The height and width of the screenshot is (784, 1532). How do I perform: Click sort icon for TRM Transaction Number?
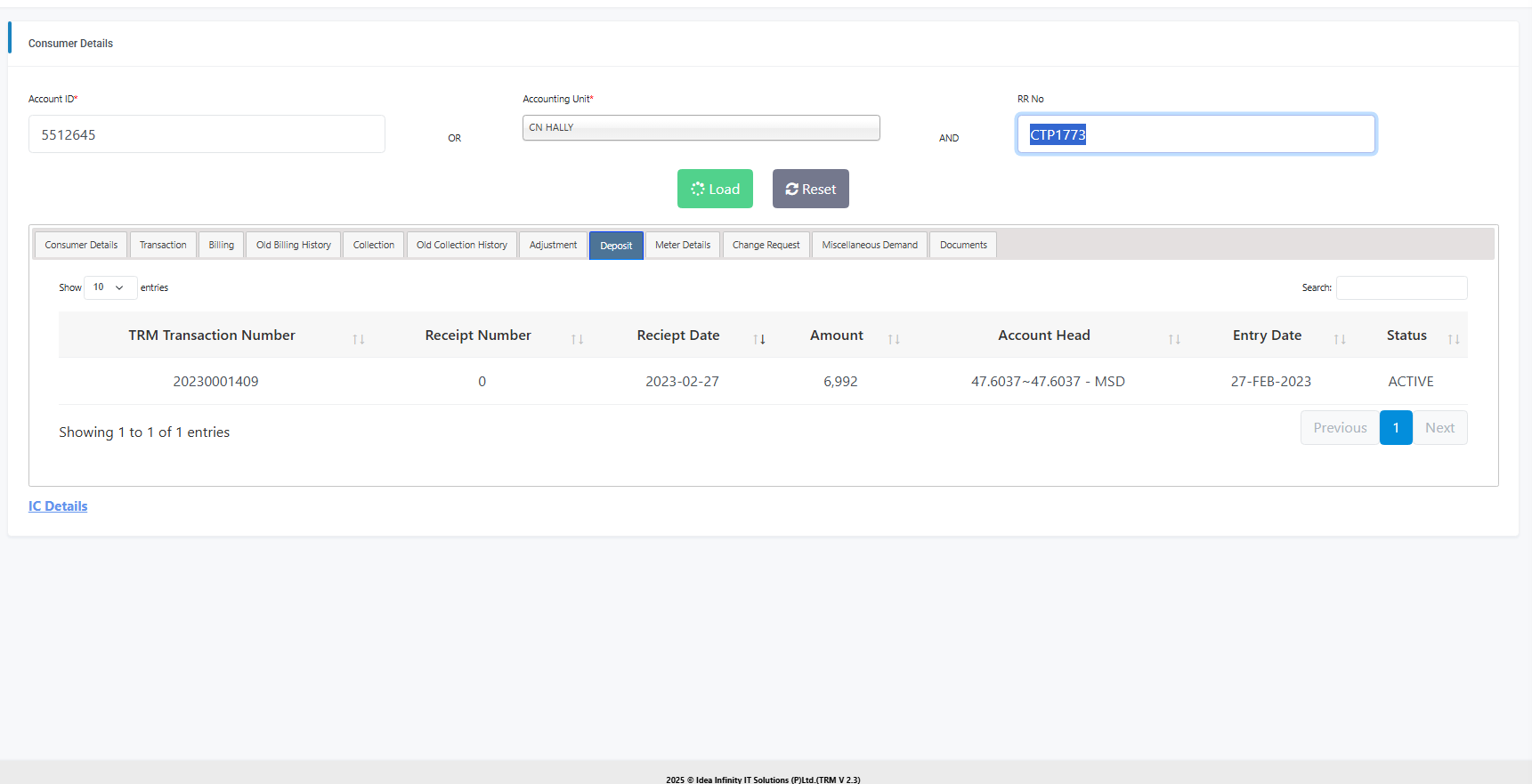point(358,339)
